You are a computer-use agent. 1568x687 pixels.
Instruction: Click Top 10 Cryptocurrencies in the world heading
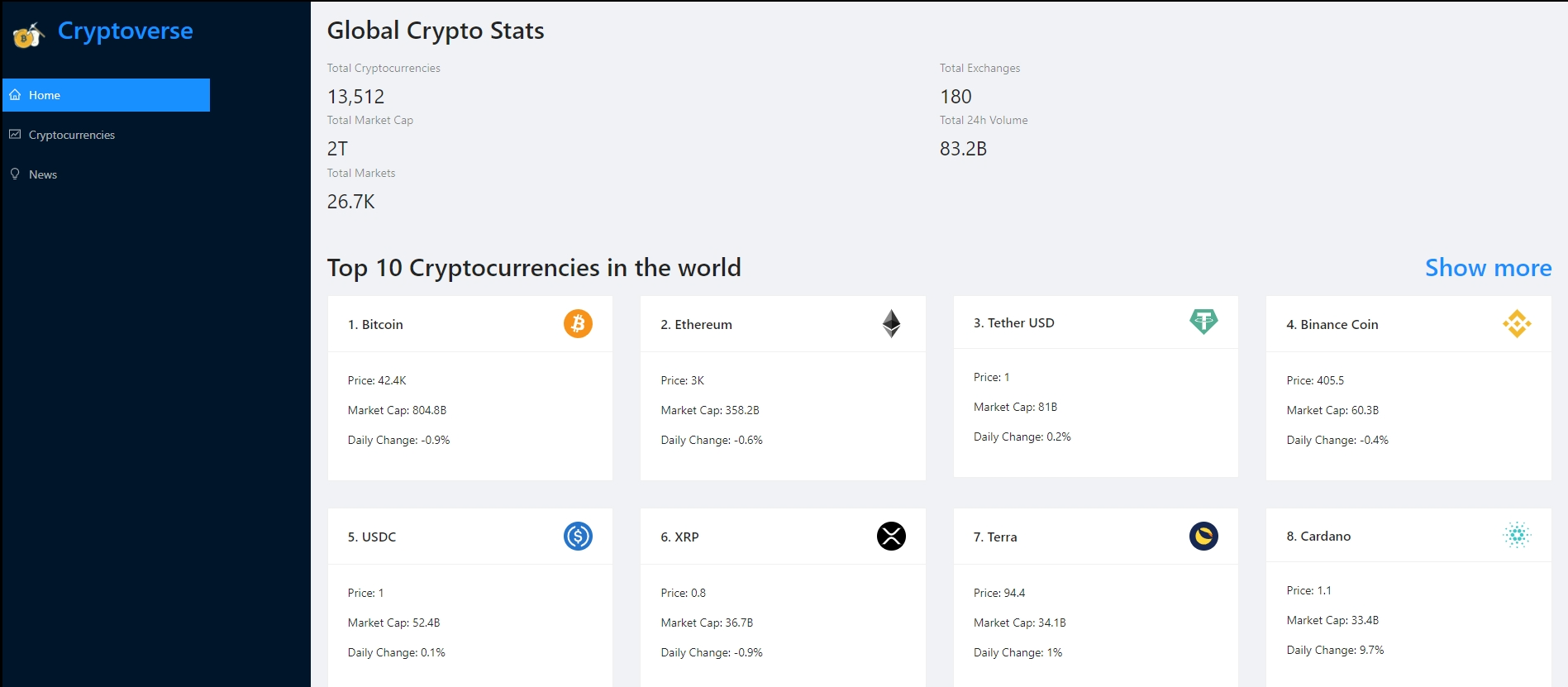pos(534,268)
